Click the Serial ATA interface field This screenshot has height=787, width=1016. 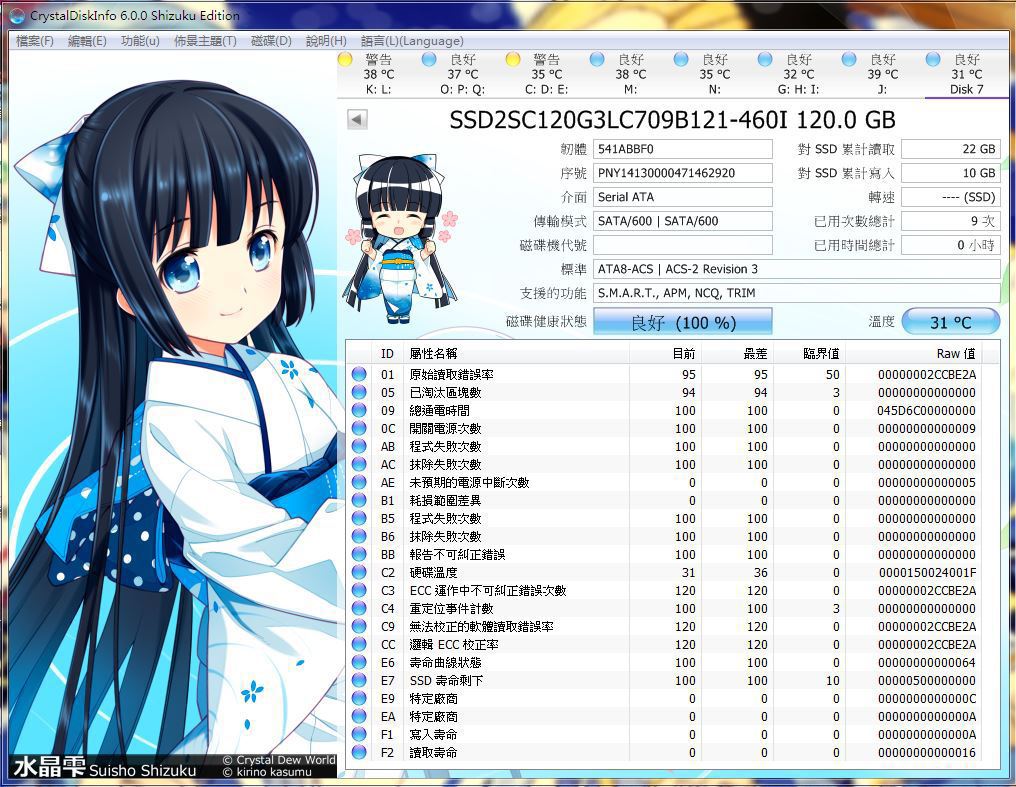click(x=683, y=197)
